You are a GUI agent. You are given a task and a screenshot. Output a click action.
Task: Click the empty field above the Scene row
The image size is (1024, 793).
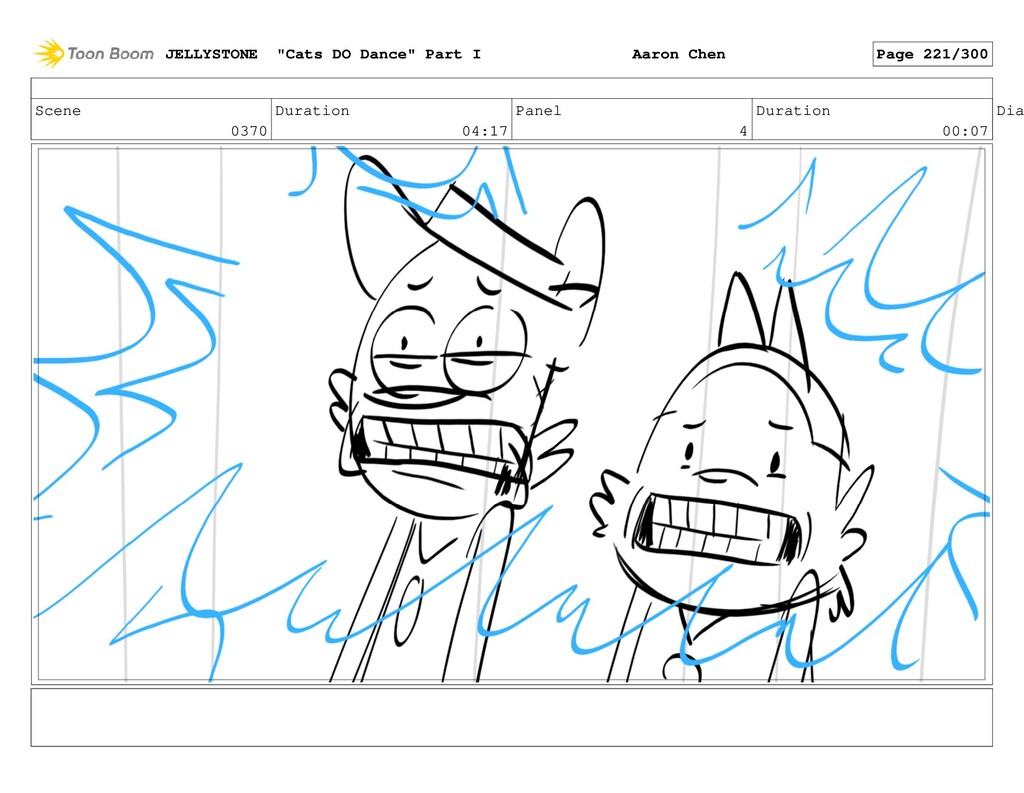(511, 88)
